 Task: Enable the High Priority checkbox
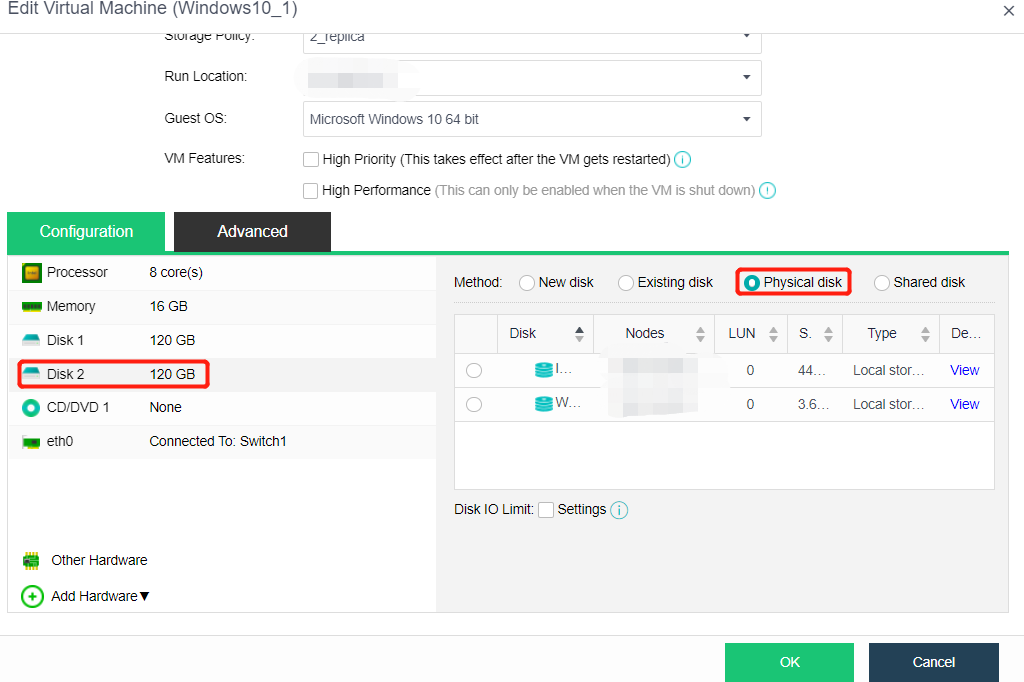pos(311,159)
